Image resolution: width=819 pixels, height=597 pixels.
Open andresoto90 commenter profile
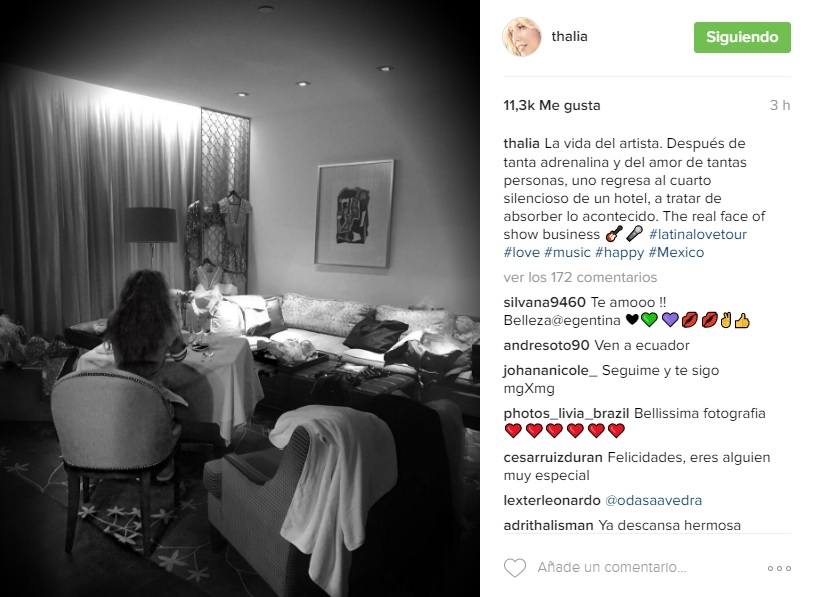pos(546,345)
